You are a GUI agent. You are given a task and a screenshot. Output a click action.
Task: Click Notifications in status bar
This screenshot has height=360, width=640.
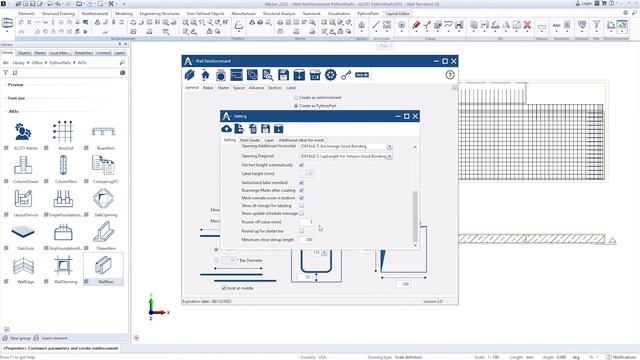(x=622, y=357)
